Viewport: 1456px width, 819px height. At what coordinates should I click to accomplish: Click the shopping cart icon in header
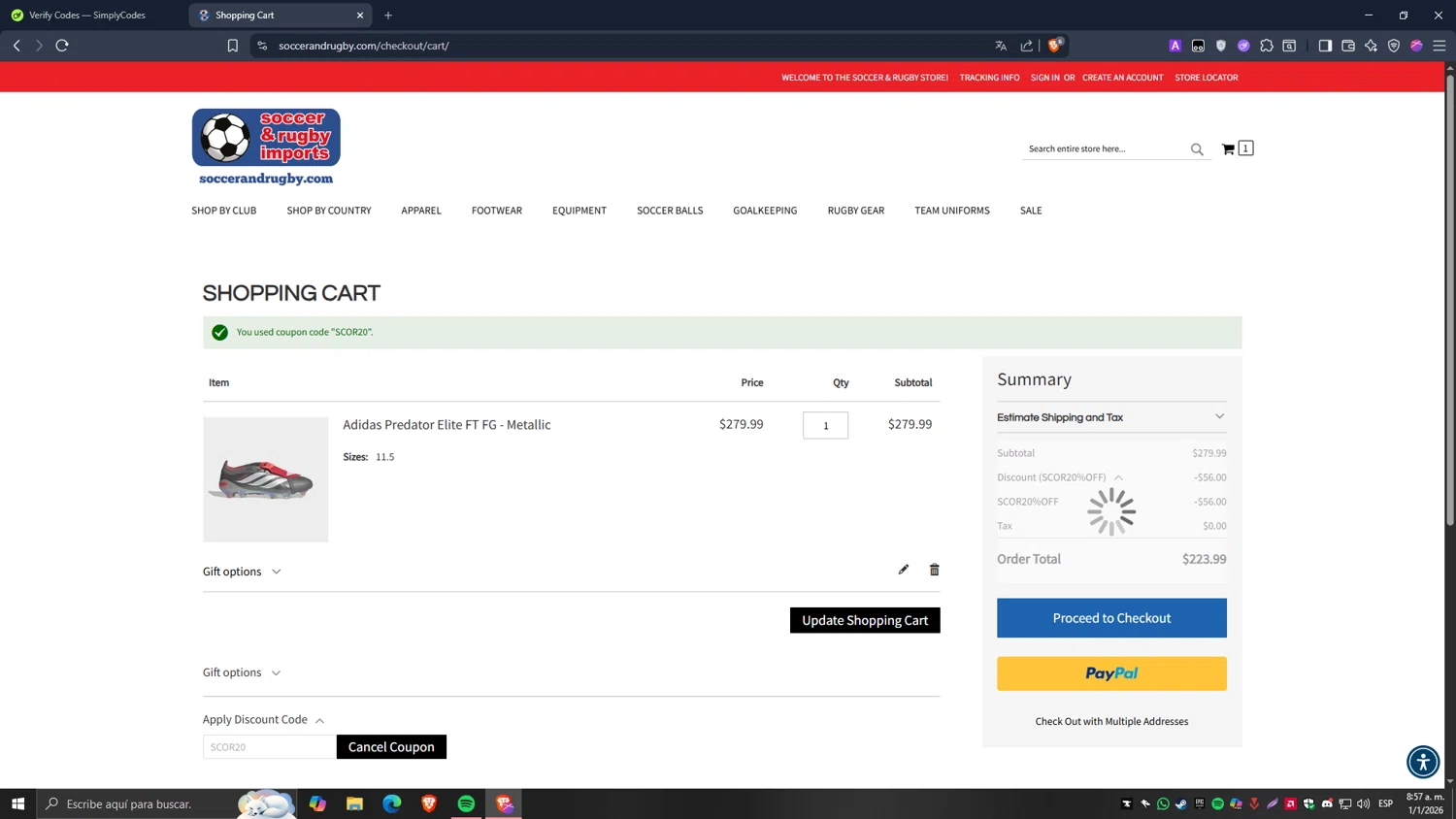point(1228,148)
